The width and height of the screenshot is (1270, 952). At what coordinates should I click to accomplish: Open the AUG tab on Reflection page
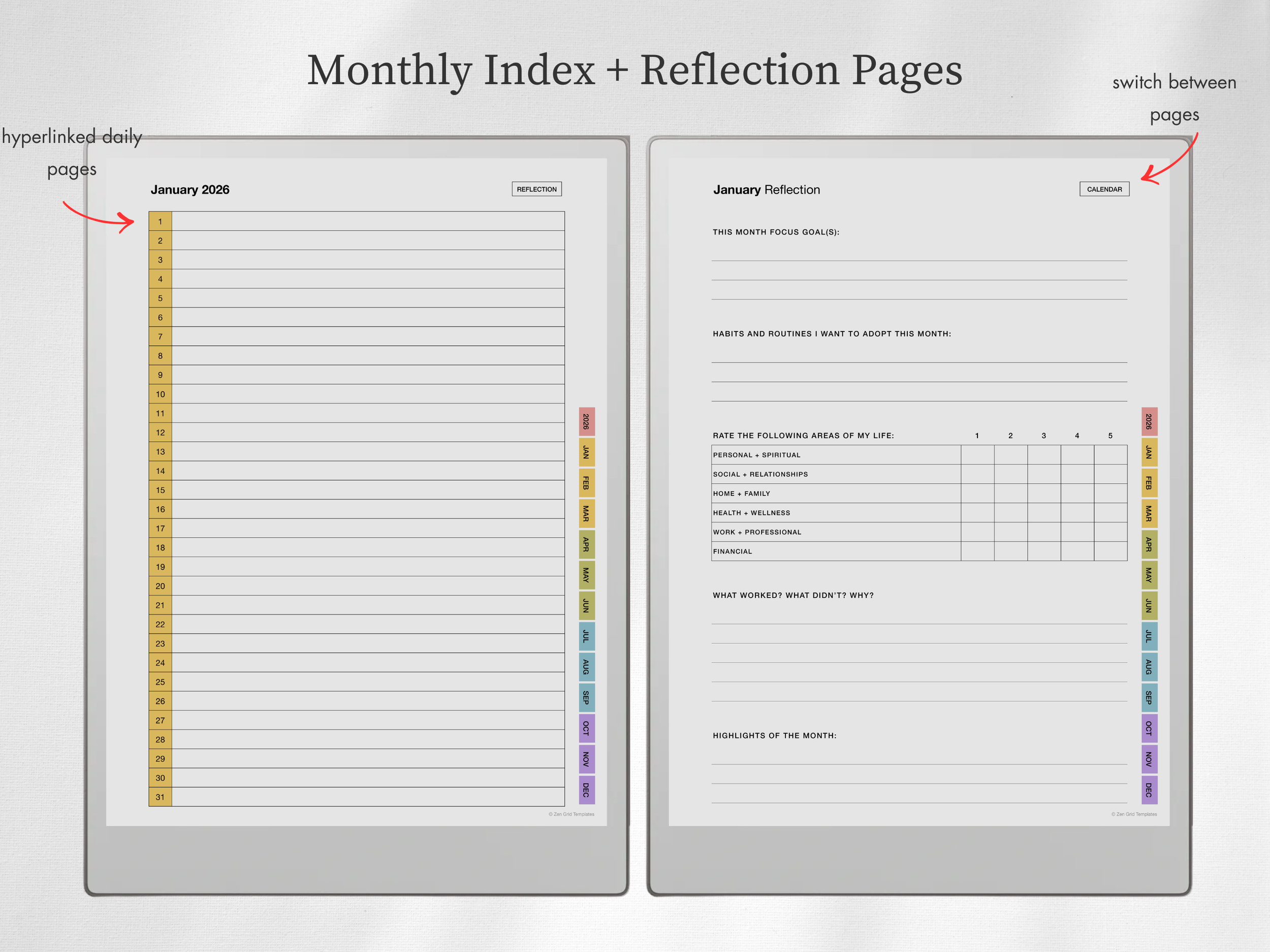(x=1149, y=667)
